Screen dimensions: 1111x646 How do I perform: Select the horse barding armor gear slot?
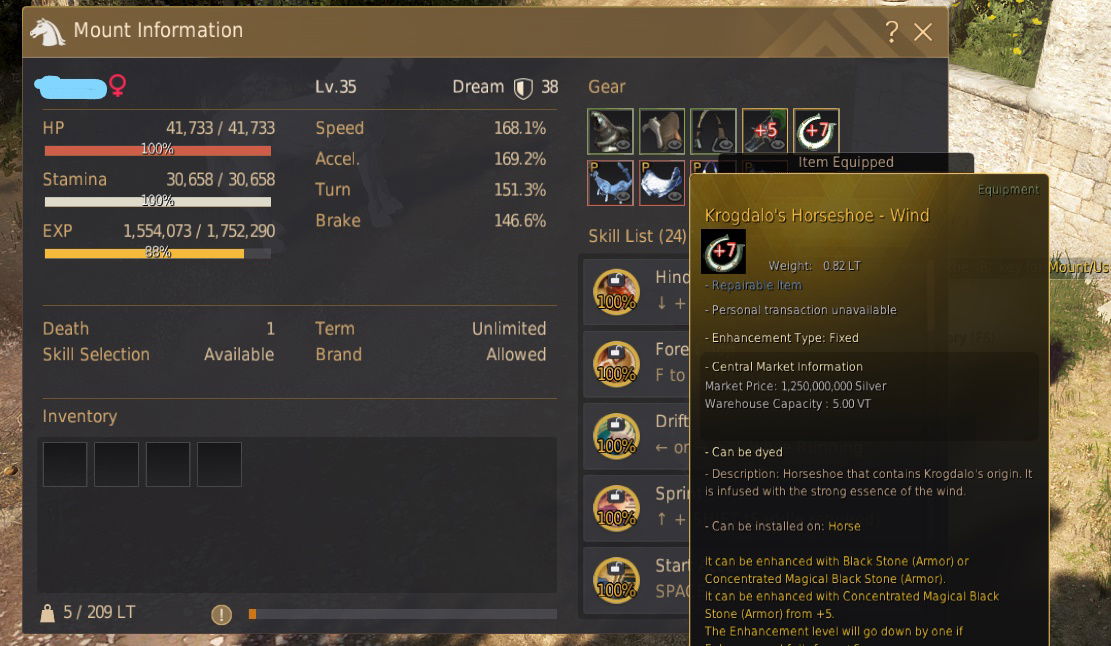pyautogui.click(x=662, y=131)
